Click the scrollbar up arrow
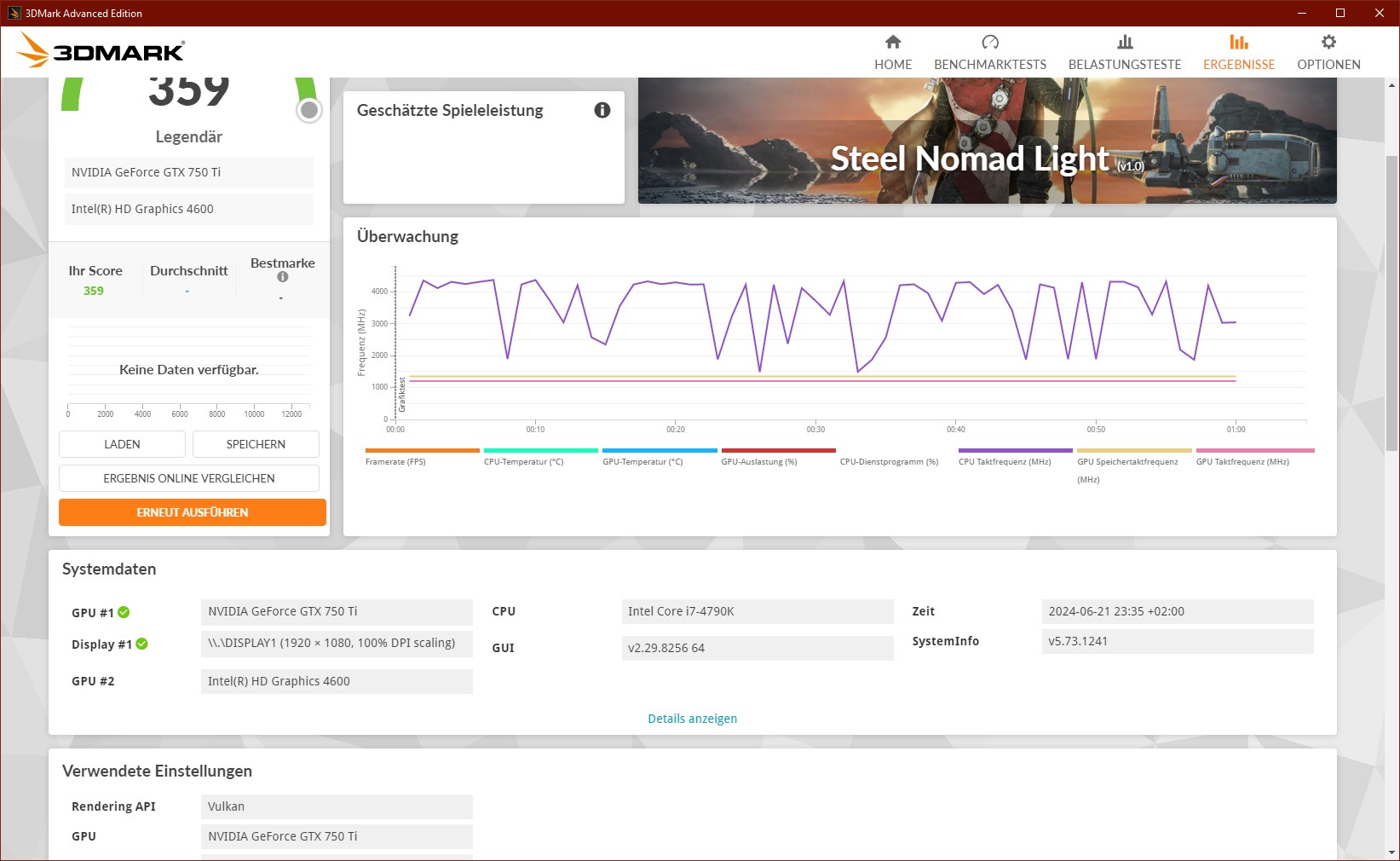This screenshot has height=861, width=1400. pos(1392,85)
